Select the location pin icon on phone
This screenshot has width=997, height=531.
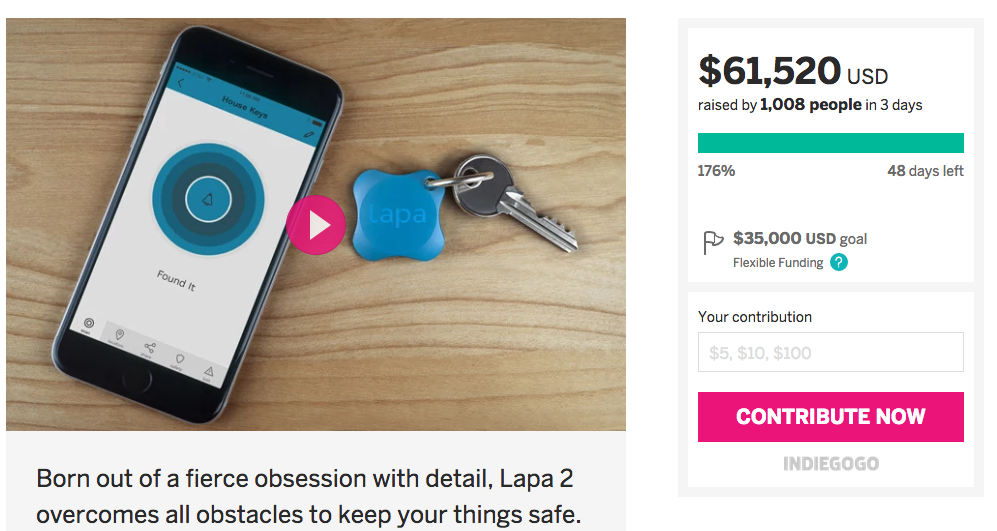(119, 334)
